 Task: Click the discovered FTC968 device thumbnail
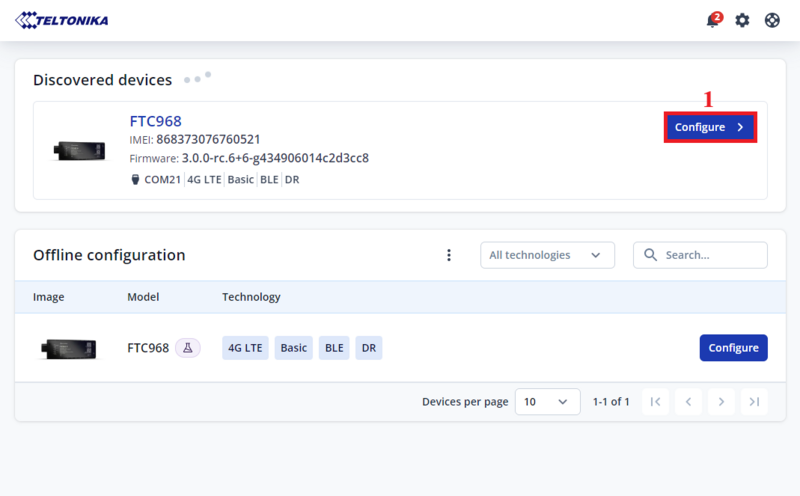point(79,150)
